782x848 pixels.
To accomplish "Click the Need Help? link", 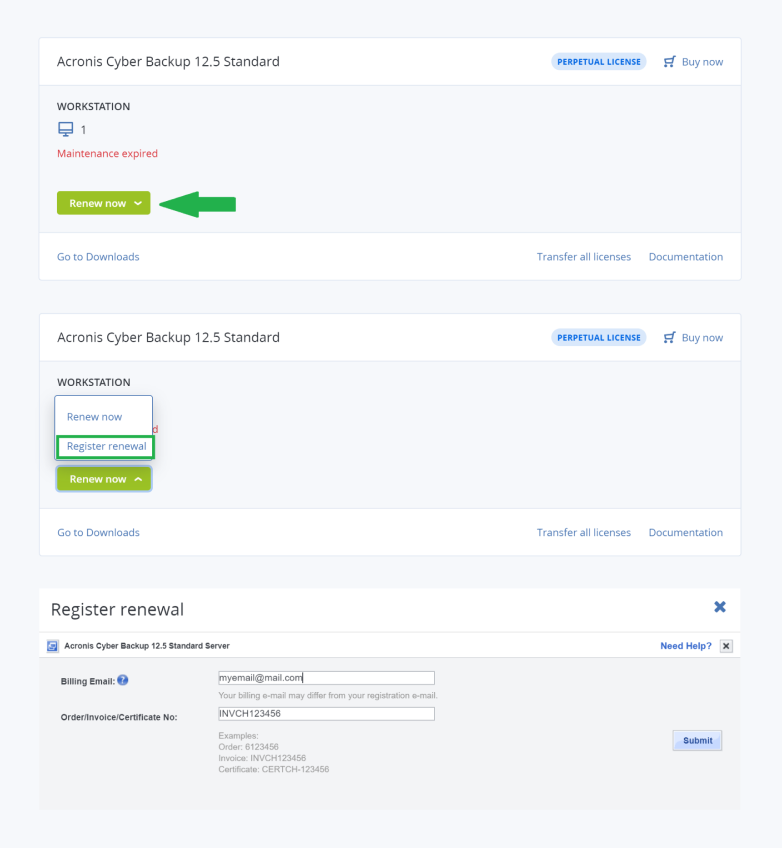I will [x=686, y=646].
